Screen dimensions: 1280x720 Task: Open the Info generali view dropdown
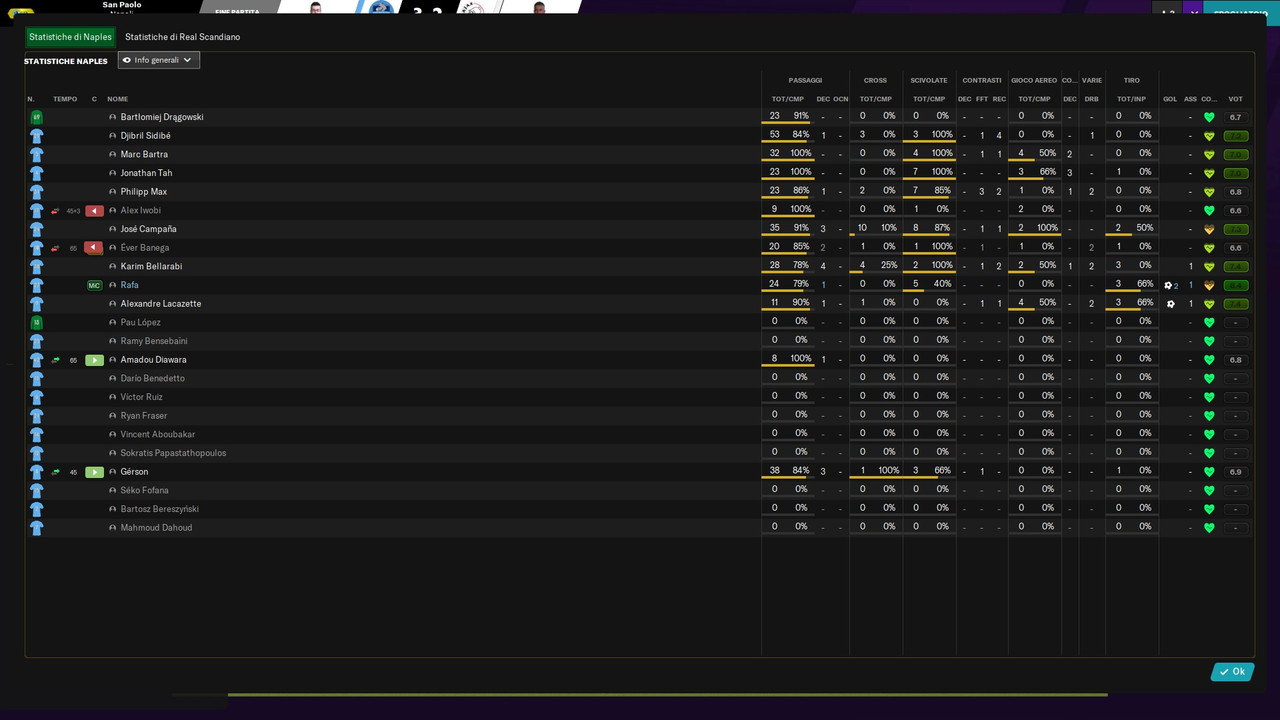pyautogui.click(x=159, y=60)
